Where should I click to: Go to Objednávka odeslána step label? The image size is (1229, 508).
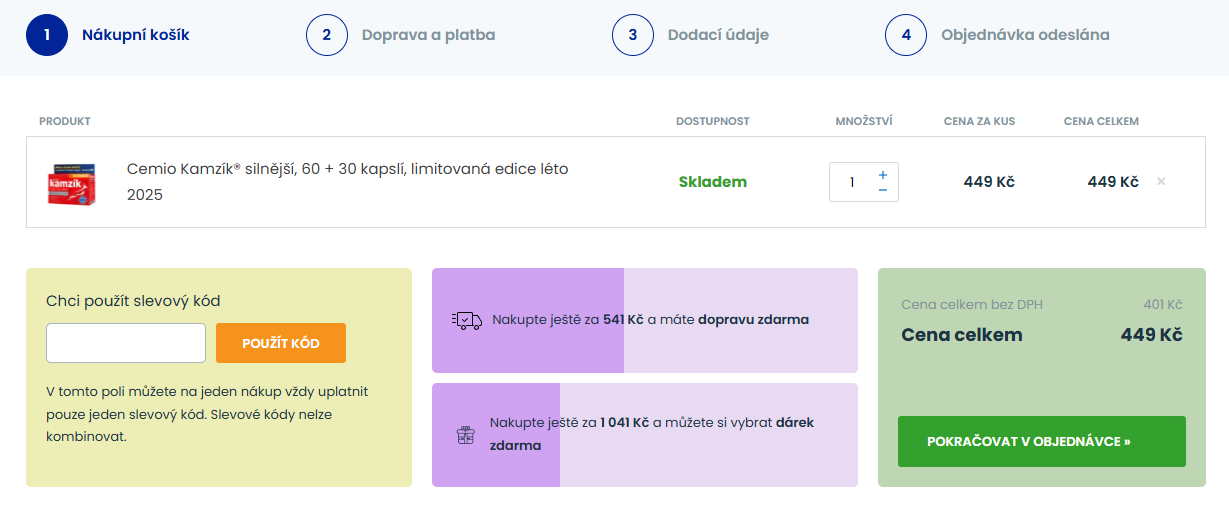coord(1025,35)
